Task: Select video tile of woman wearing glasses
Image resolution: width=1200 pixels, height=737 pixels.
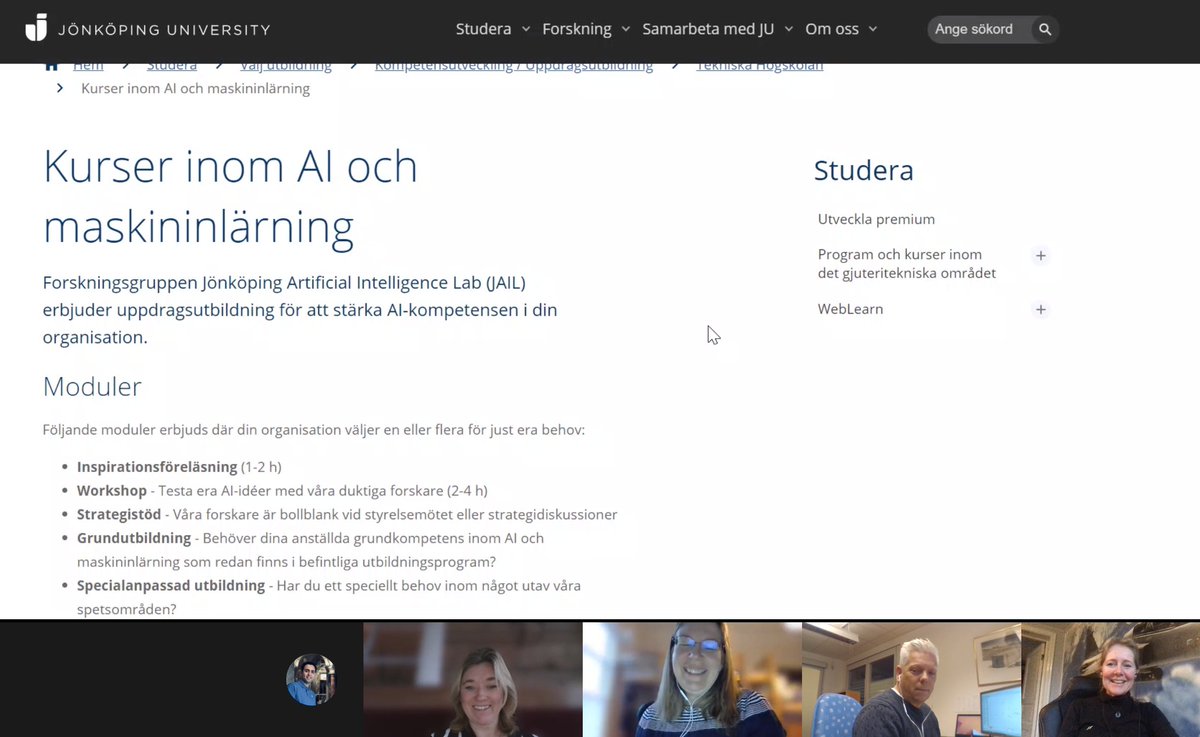Action: pyautogui.click(x=692, y=680)
